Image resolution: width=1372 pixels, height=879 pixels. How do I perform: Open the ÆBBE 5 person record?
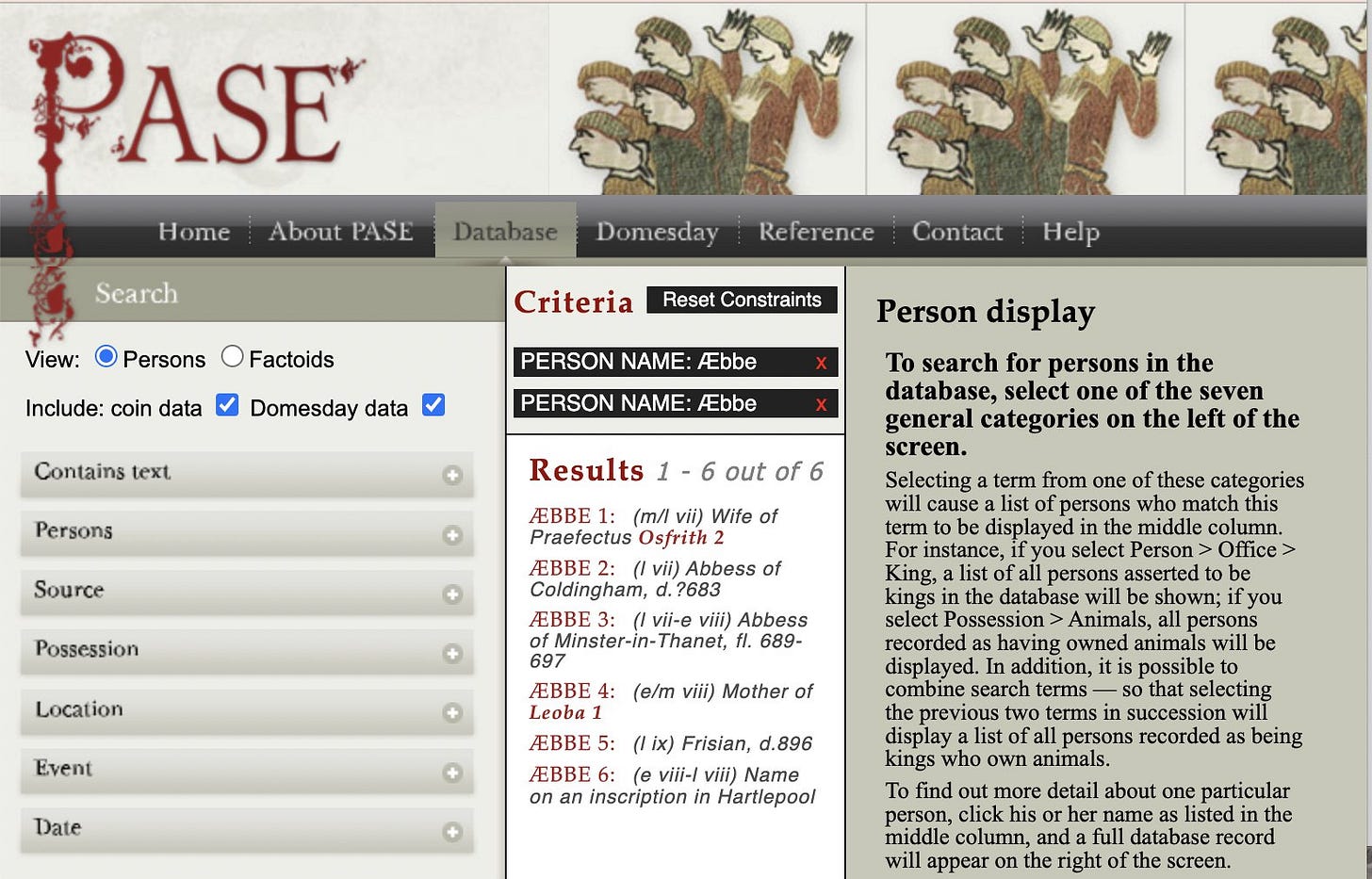572,743
